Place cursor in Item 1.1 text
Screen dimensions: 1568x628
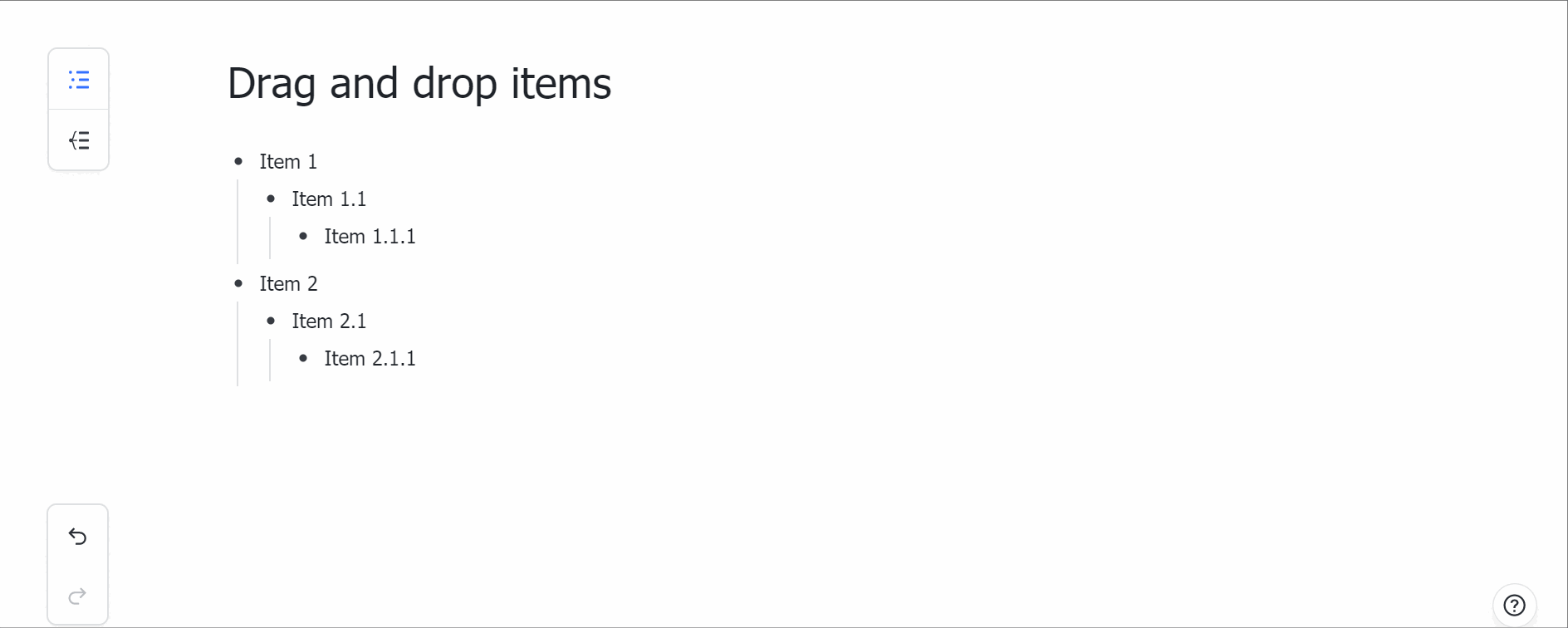[x=329, y=199]
